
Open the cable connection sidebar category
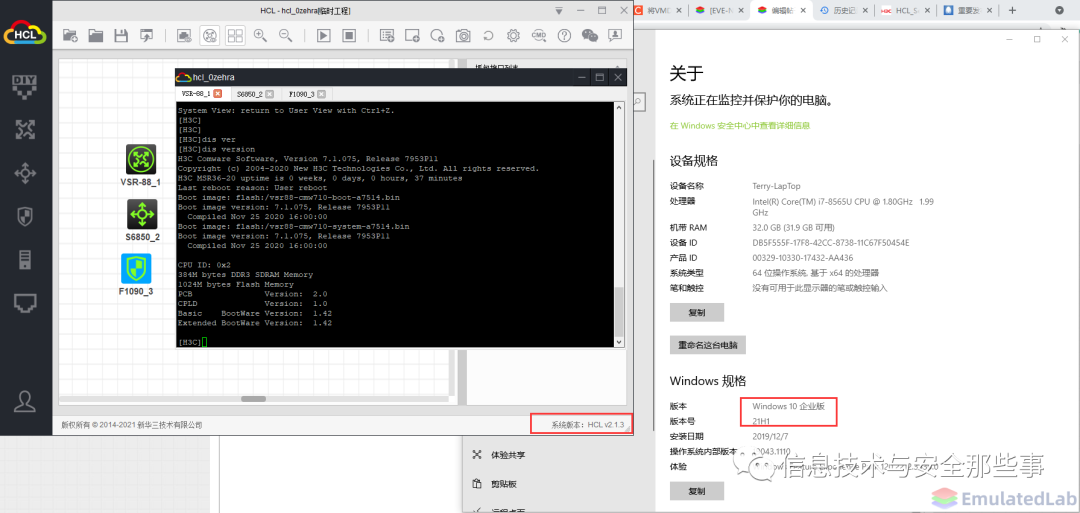25,302
